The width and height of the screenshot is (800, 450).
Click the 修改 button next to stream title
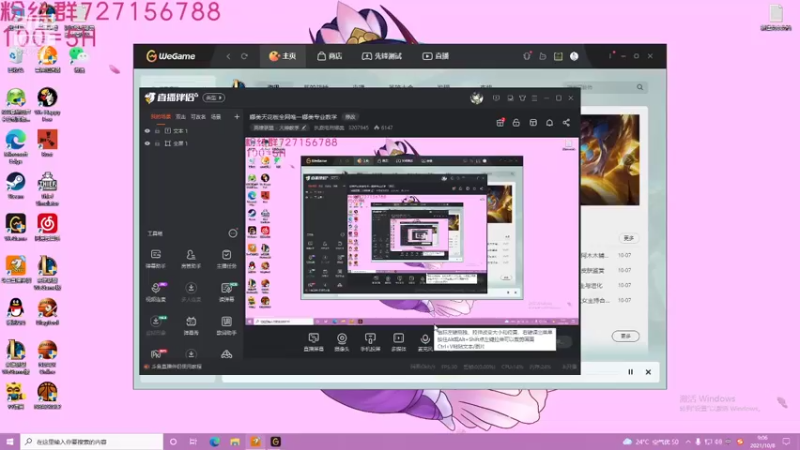tap(350, 117)
